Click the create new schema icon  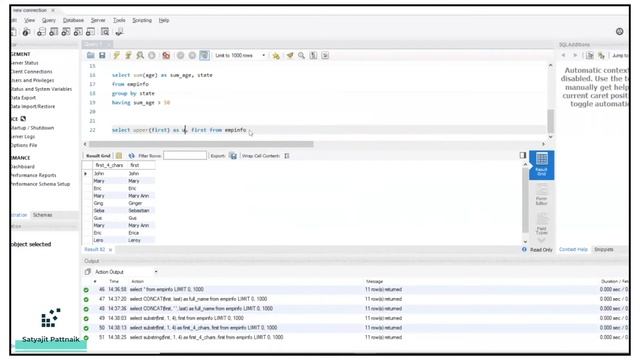(41, 32)
